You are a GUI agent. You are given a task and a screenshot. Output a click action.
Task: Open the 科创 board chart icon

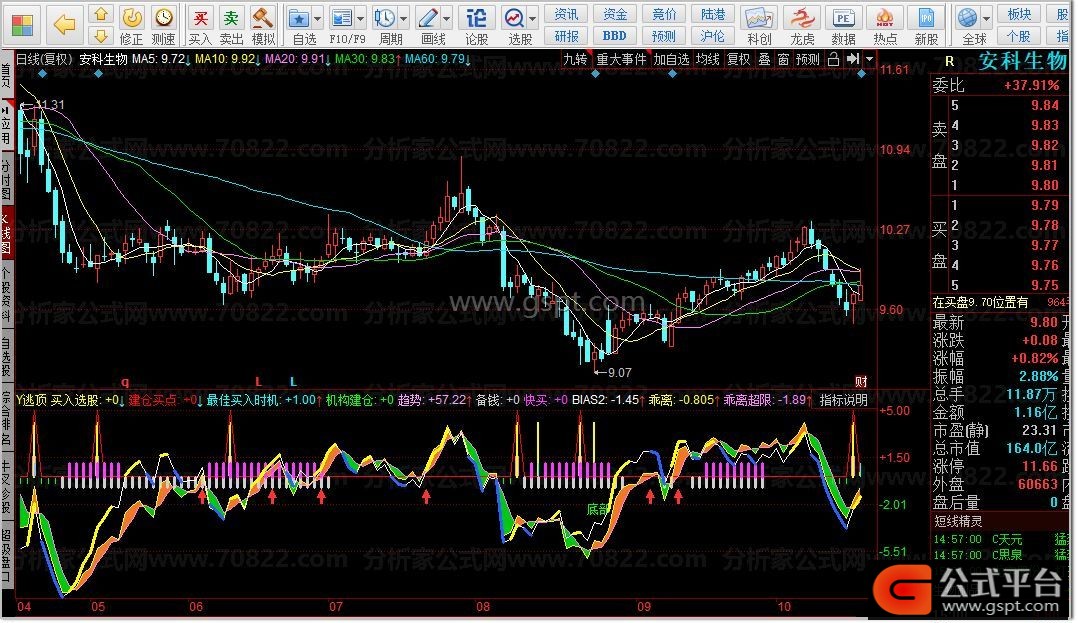pyautogui.click(x=759, y=18)
